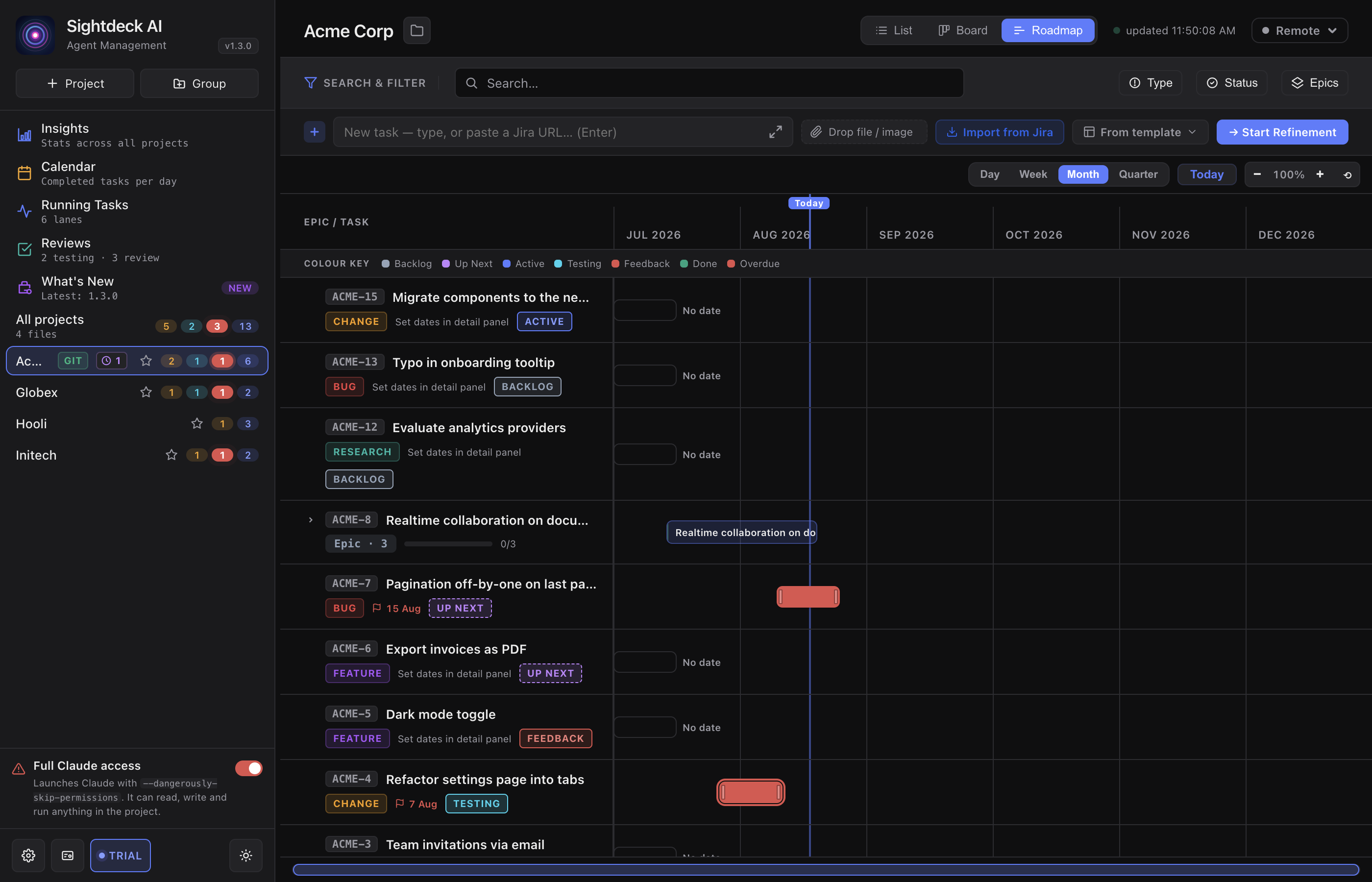
Task: Select the Hooli project row
Action: pos(137,424)
